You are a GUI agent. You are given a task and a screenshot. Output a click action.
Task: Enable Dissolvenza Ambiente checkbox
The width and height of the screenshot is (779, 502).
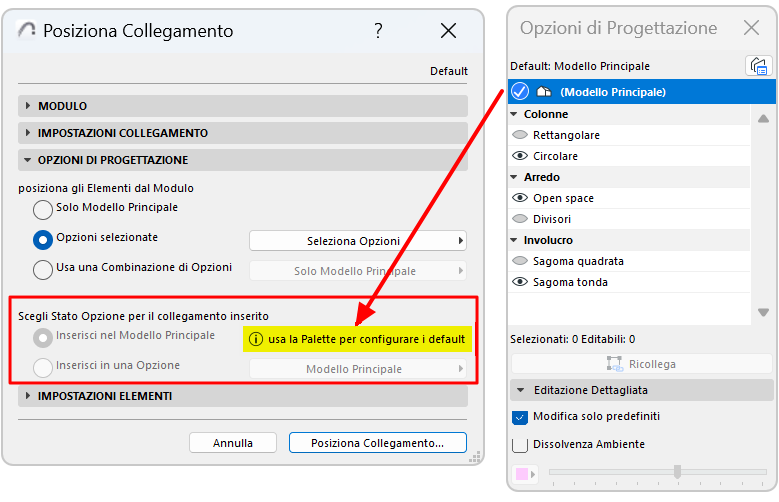[520, 445]
